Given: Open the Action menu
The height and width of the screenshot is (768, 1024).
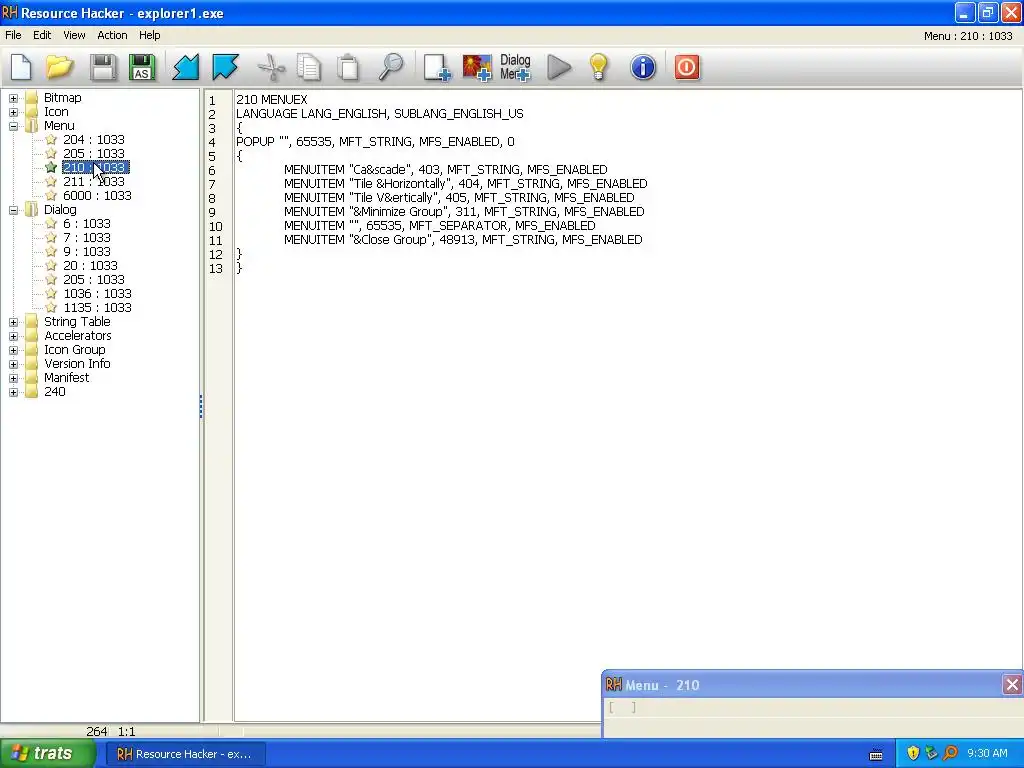Looking at the screenshot, I should click(112, 35).
